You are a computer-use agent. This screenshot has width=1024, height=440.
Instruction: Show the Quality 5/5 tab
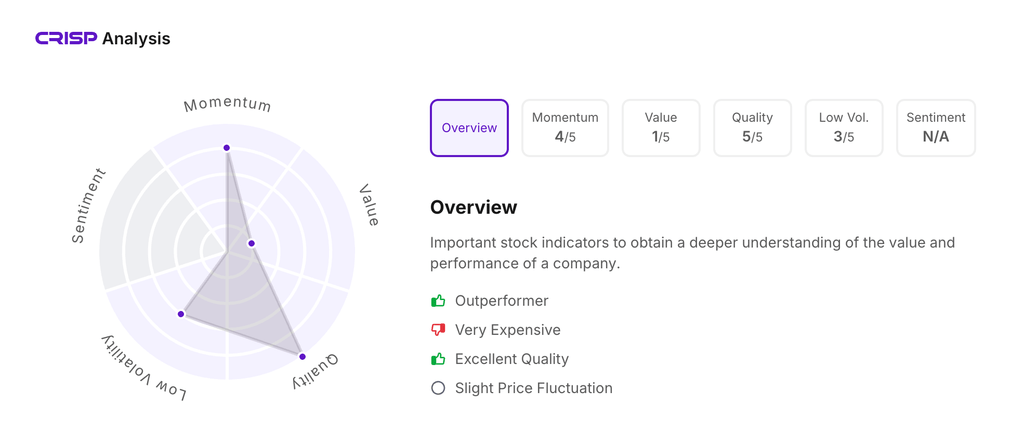point(752,128)
